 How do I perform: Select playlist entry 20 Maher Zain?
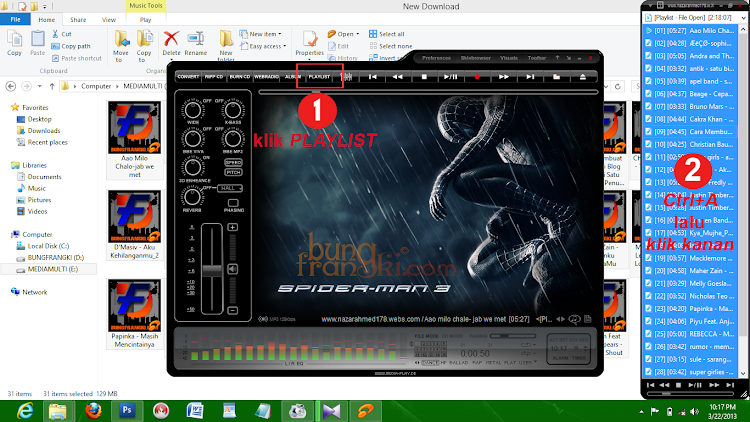click(691, 271)
